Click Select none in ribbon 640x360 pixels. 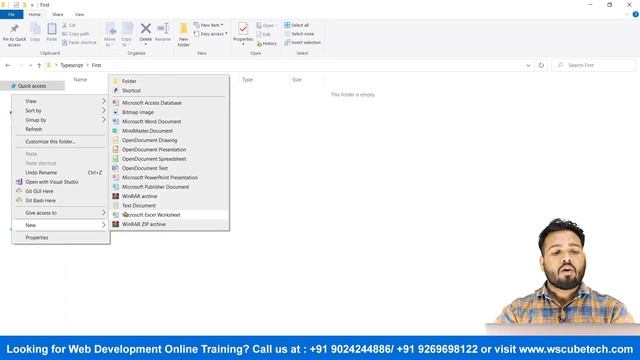tap(299, 34)
